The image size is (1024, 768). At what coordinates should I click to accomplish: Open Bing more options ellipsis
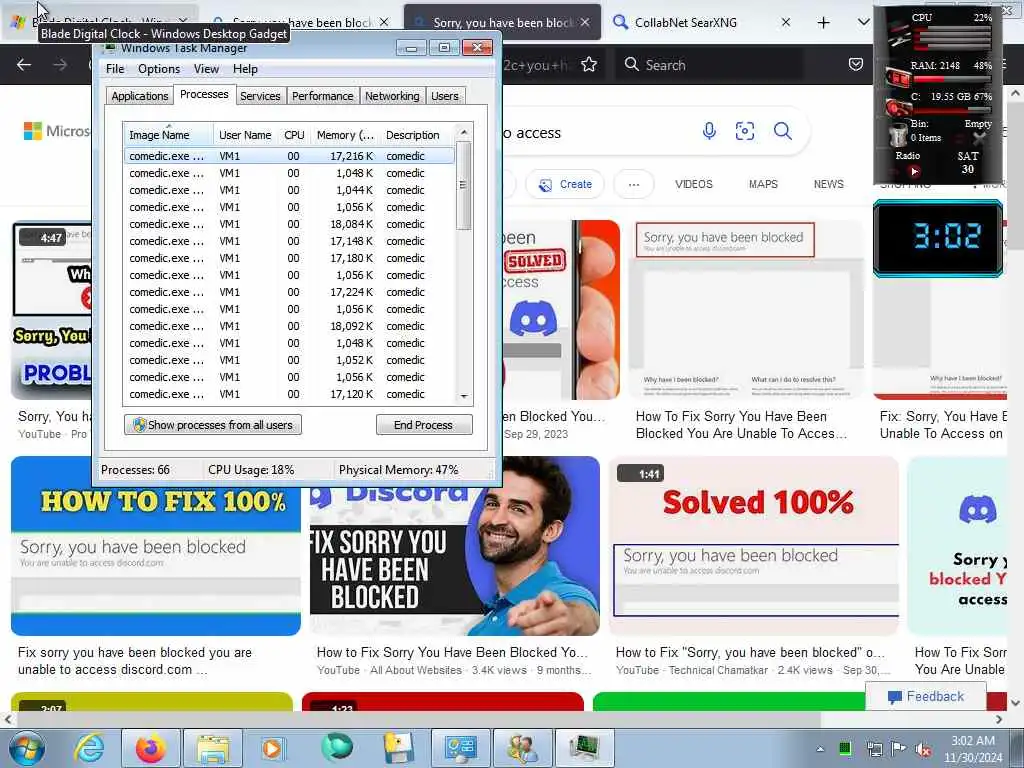[633, 184]
